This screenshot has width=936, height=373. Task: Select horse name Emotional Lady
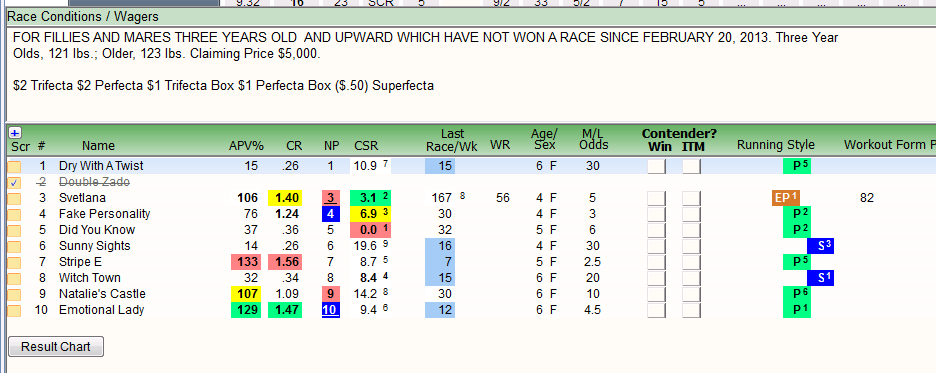click(x=101, y=310)
